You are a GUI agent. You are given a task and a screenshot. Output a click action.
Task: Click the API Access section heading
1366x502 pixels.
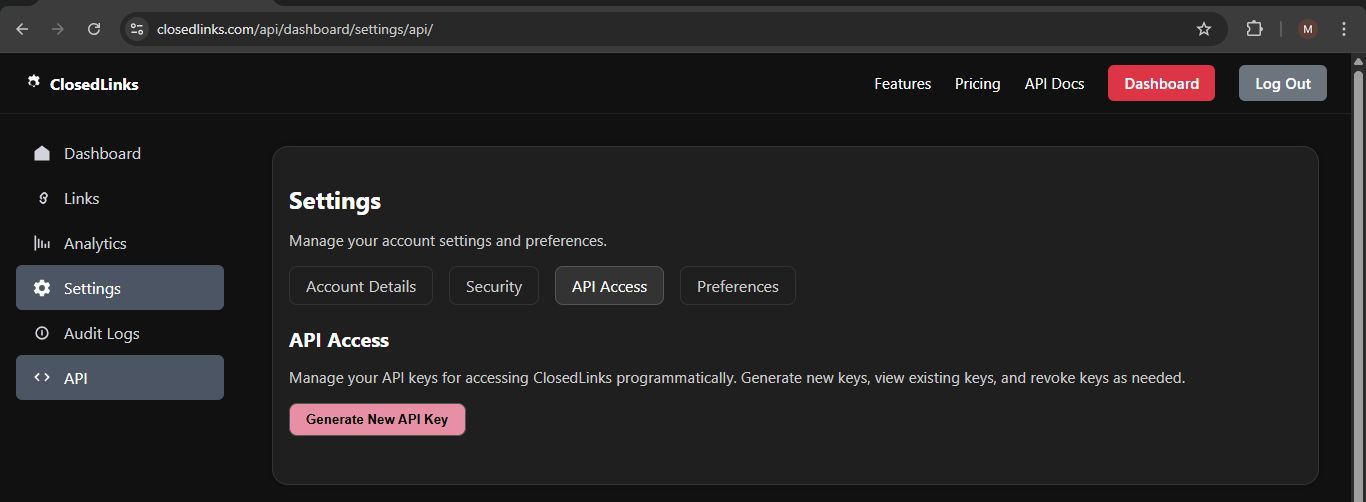tap(339, 340)
